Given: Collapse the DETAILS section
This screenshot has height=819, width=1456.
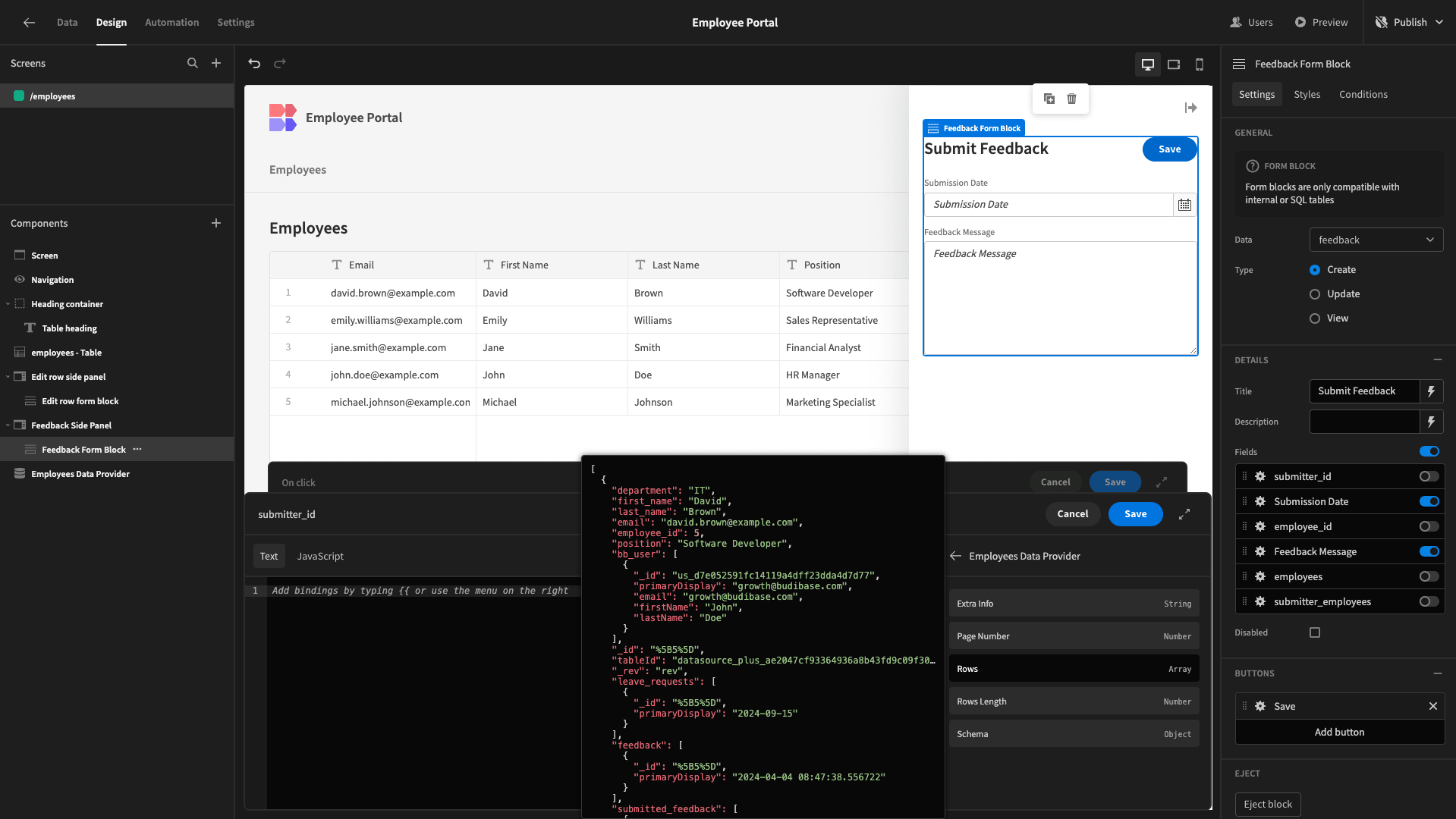Looking at the screenshot, I should click(1437, 359).
